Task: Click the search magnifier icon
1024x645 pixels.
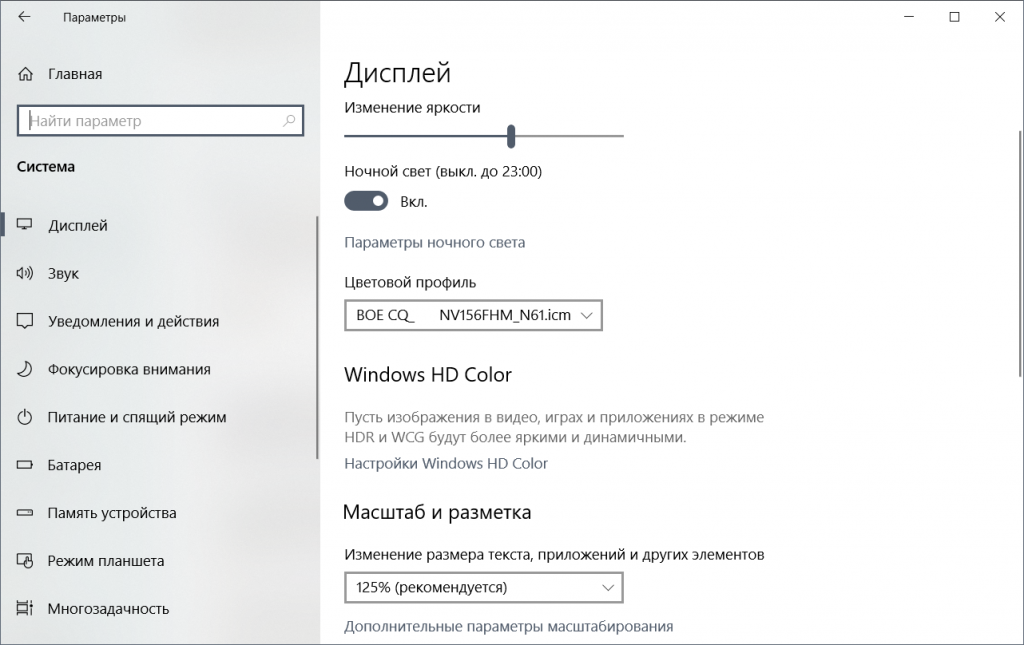Action: coord(289,121)
